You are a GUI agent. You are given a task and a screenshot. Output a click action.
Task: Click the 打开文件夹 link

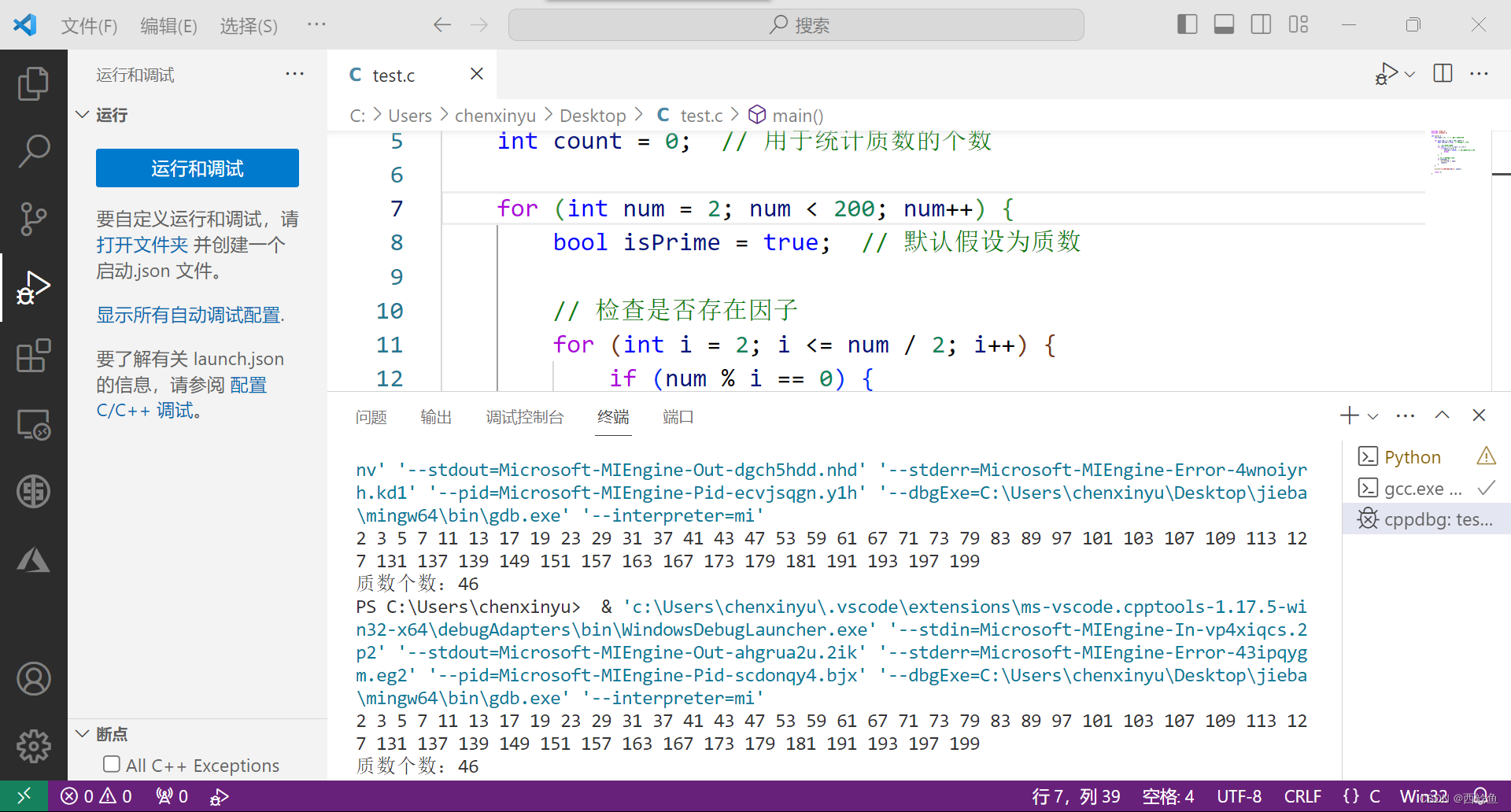(142, 245)
